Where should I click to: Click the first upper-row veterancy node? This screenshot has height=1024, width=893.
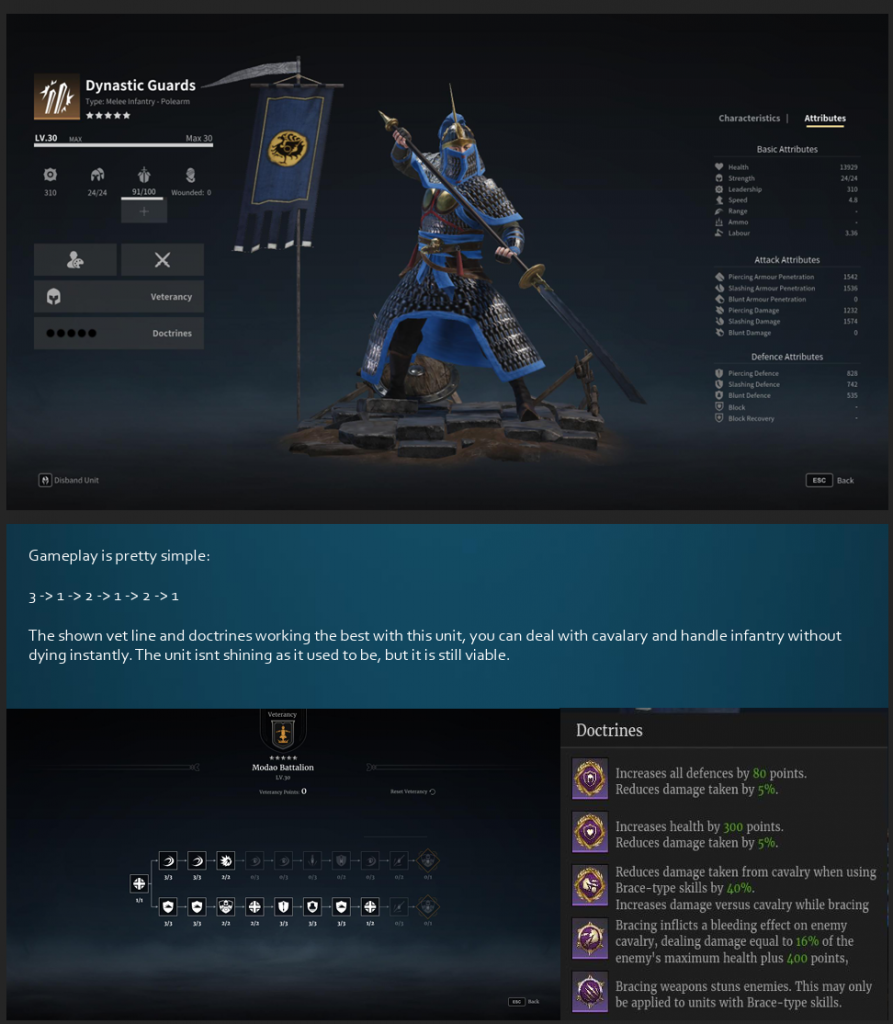(168, 861)
